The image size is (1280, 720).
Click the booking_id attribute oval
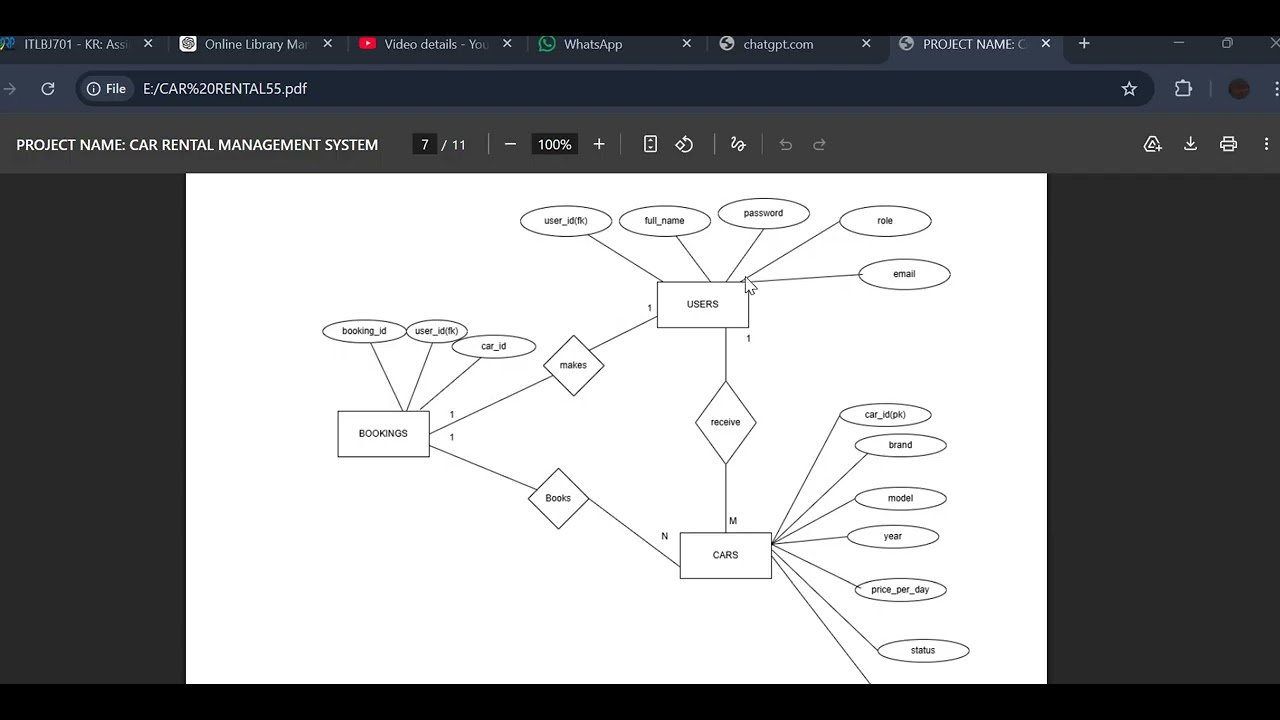(x=364, y=331)
